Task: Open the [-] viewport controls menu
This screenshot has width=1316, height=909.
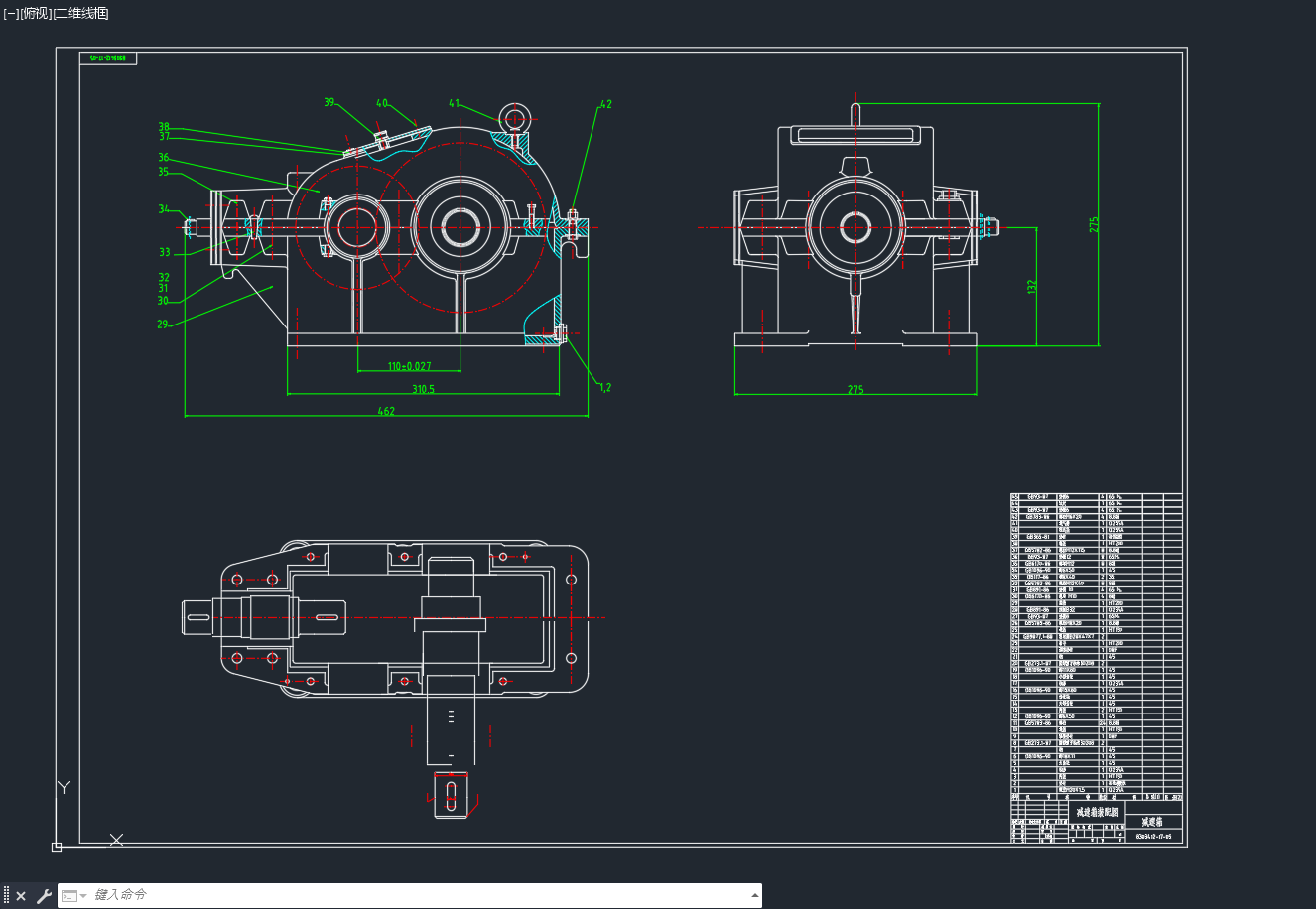Action: (x=11, y=13)
